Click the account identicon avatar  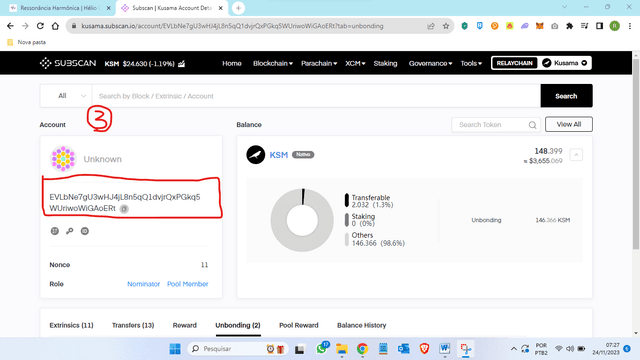click(x=63, y=159)
